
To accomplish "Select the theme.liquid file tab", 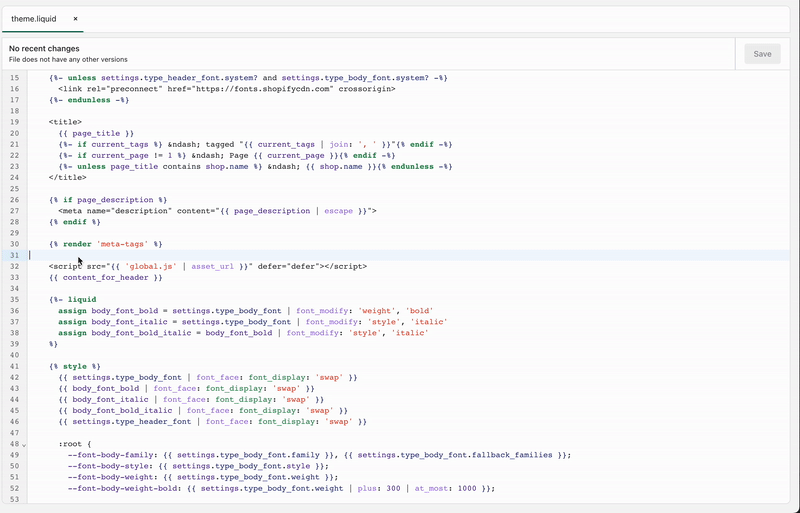I will [x=34, y=19].
